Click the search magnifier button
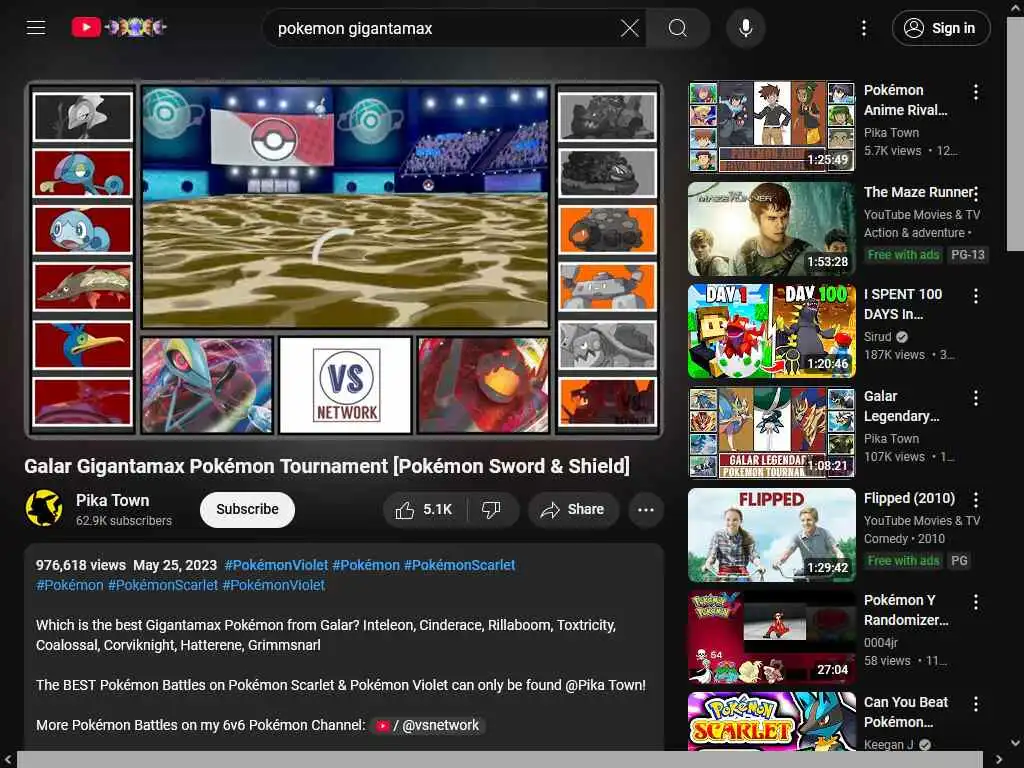This screenshot has width=1024, height=768. pos(677,28)
